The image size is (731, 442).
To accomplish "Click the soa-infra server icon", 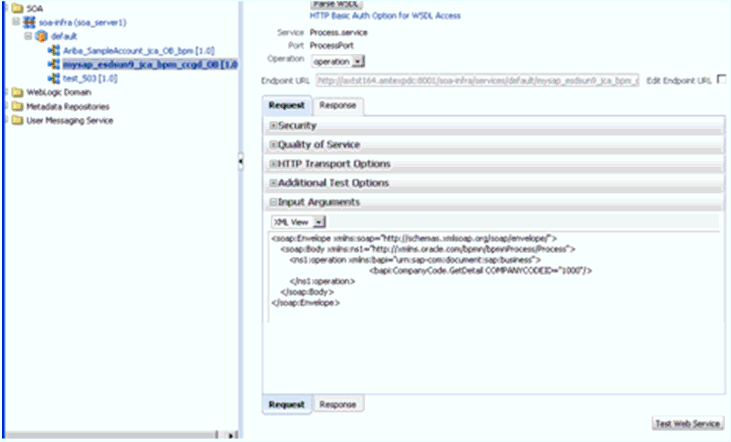I will pyautogui.click(x=29, y=22).
